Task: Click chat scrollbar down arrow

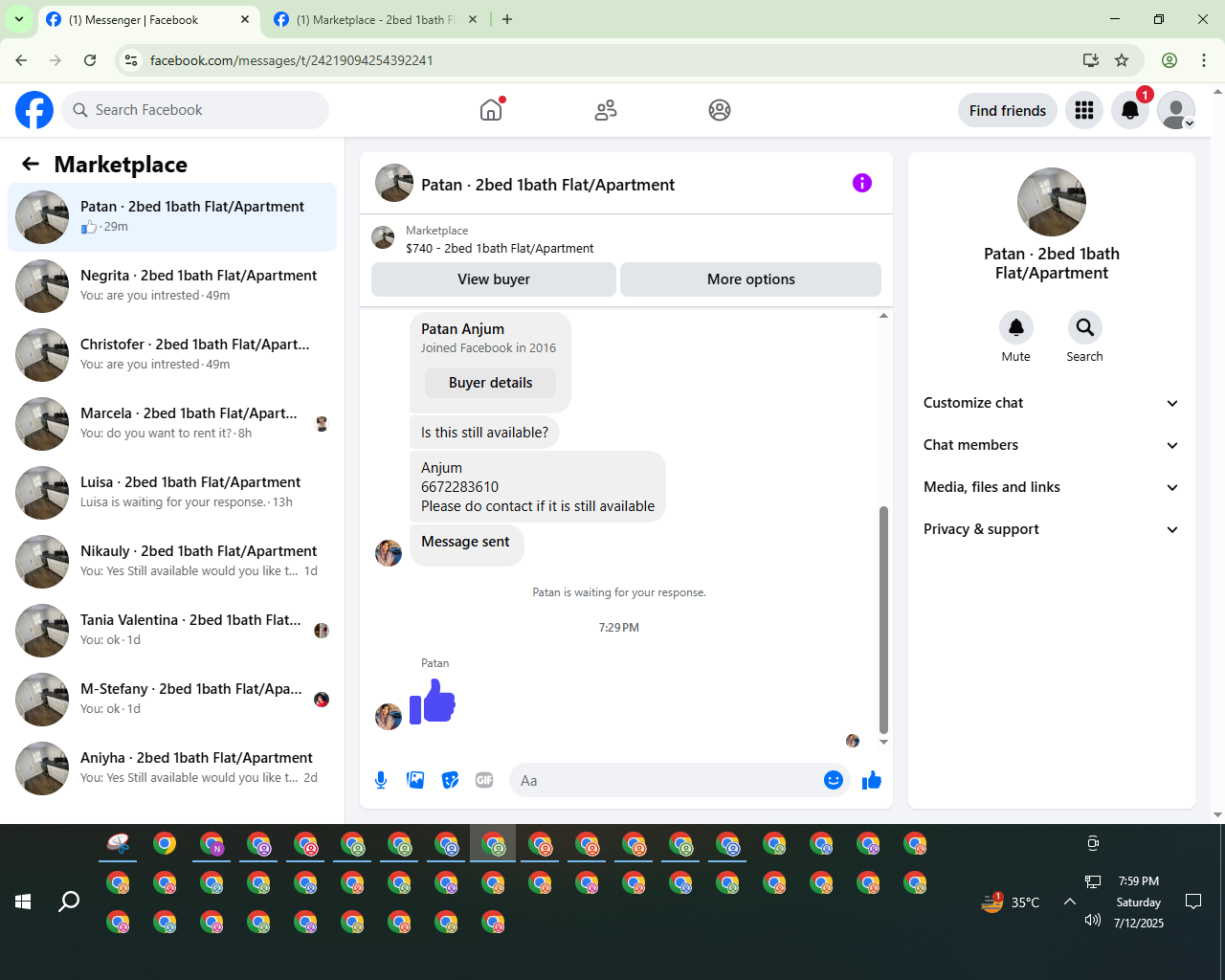Action: coord(883,742)
